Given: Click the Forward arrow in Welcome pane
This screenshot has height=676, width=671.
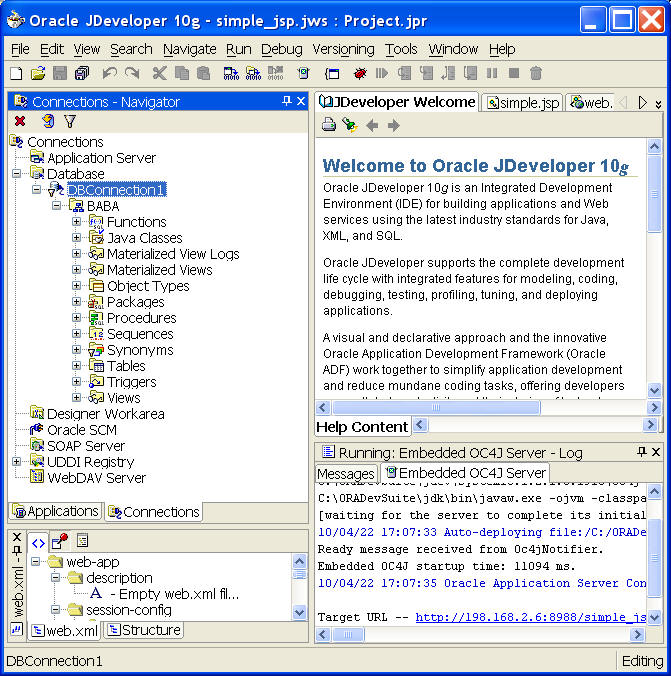Looking at the screenshot, I should click(393, 125).
